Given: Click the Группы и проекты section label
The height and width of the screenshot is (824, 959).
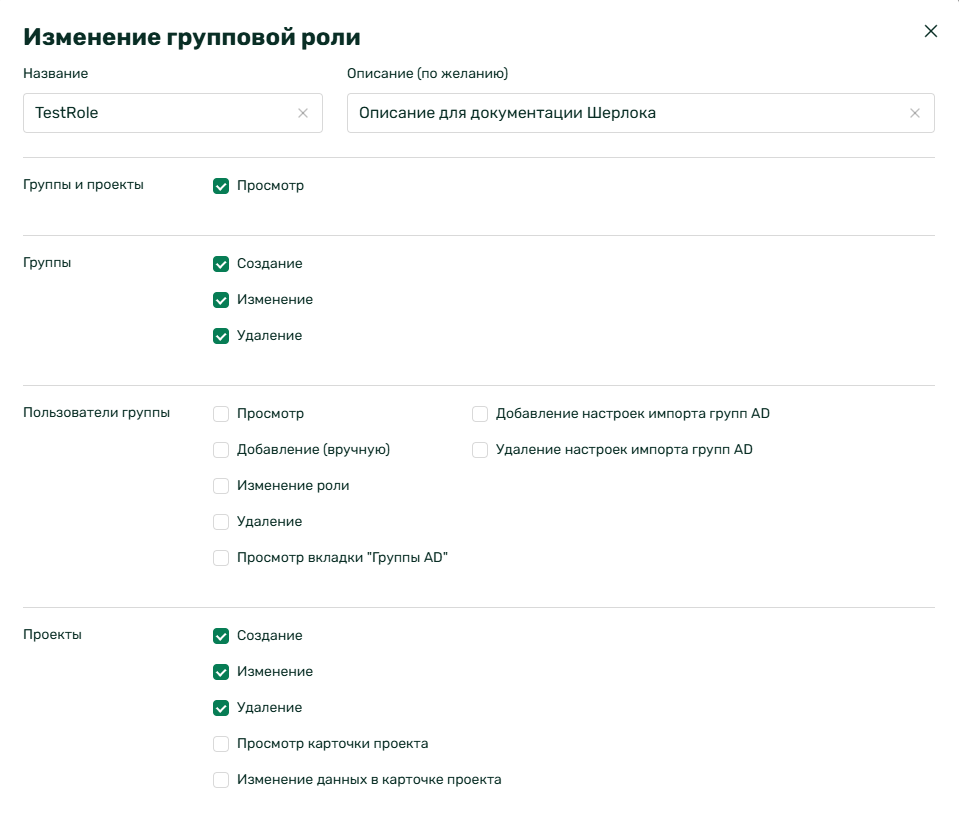Looking at the screenshot, I should coord(83,185).
